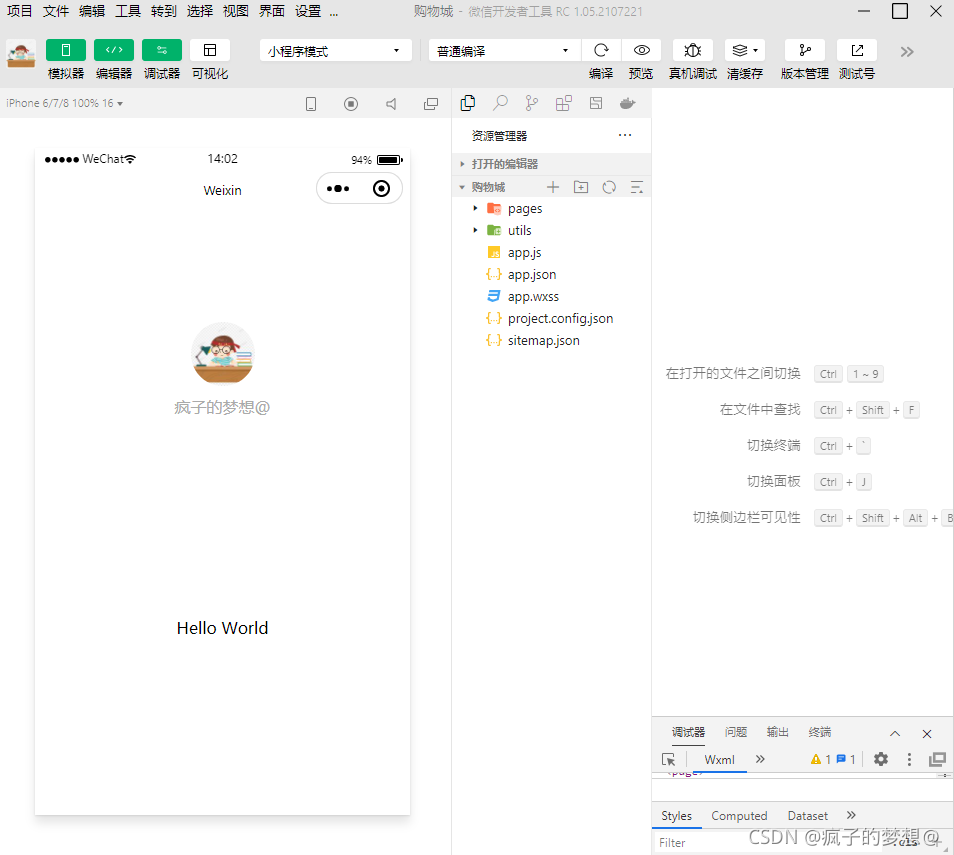
Task: Switch to the 输出 tab
Action: pyautogui.click(x=778, y=732)
